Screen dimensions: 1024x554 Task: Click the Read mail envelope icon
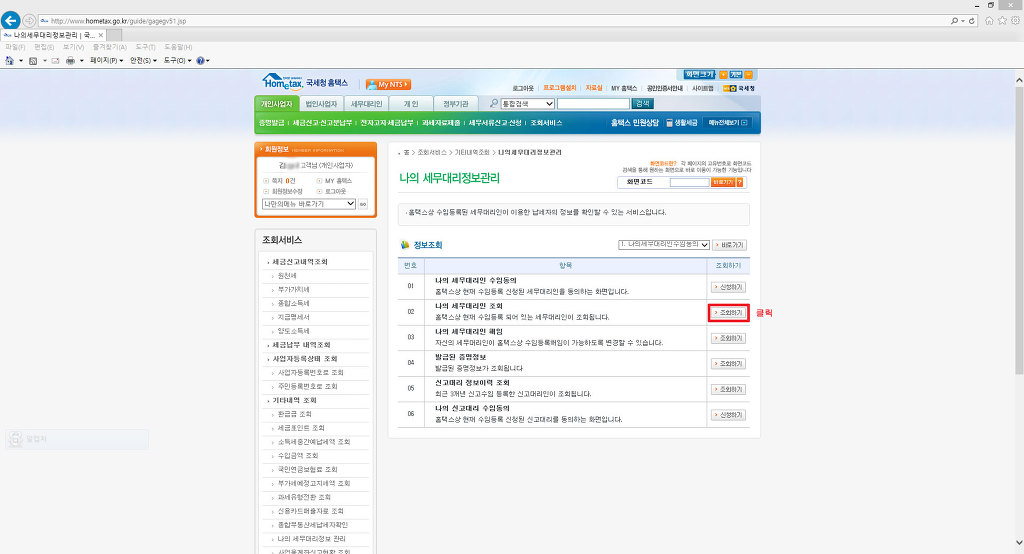[56, 61]
